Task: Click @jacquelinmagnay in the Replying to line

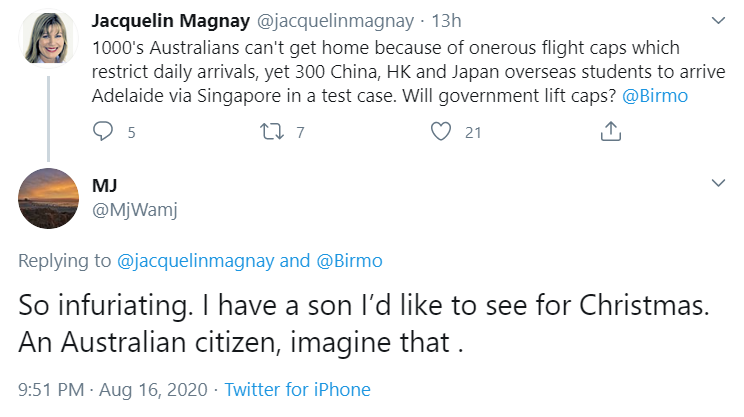Action: coord(198,261)
